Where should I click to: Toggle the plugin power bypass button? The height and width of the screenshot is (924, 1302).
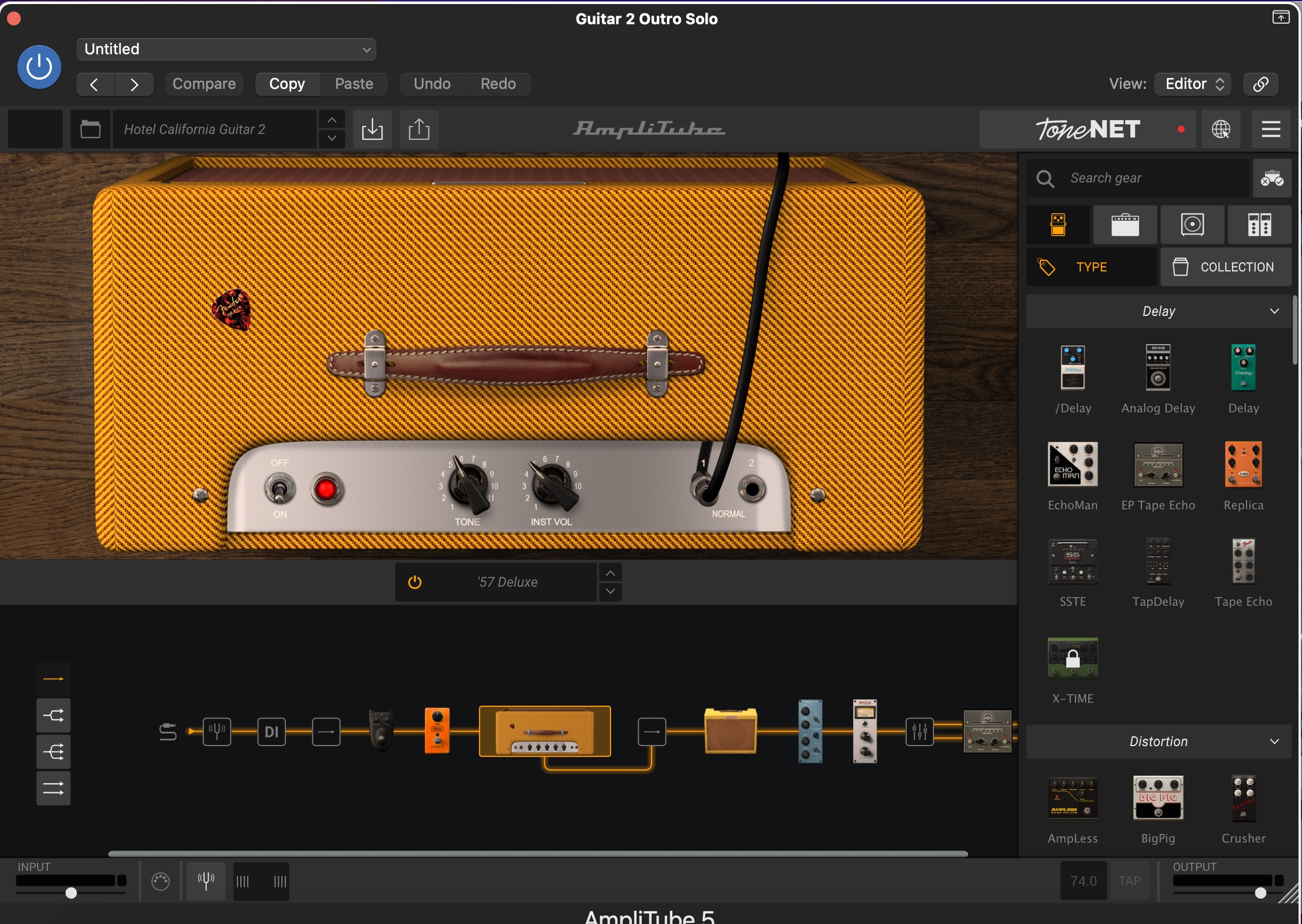pos(39,67)
